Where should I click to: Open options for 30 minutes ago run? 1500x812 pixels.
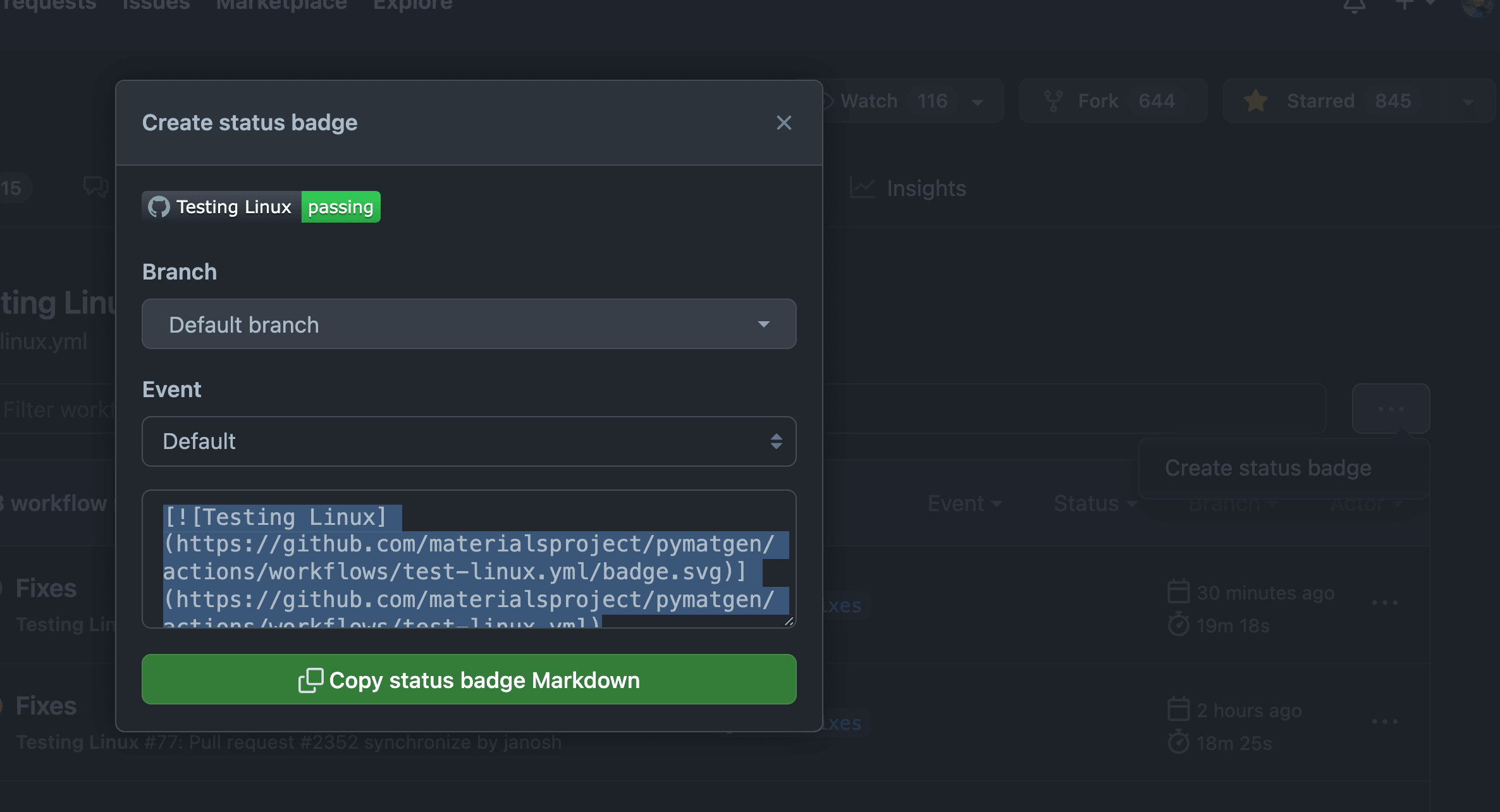(x=1384, y=603)
